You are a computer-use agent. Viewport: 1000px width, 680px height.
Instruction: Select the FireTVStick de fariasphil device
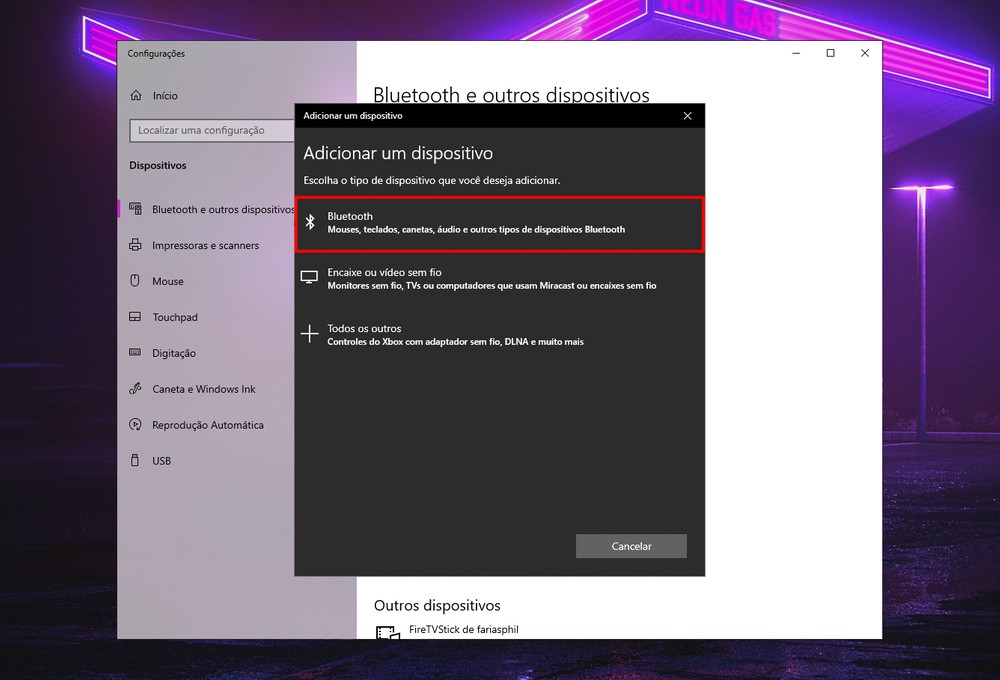[463, 631]
